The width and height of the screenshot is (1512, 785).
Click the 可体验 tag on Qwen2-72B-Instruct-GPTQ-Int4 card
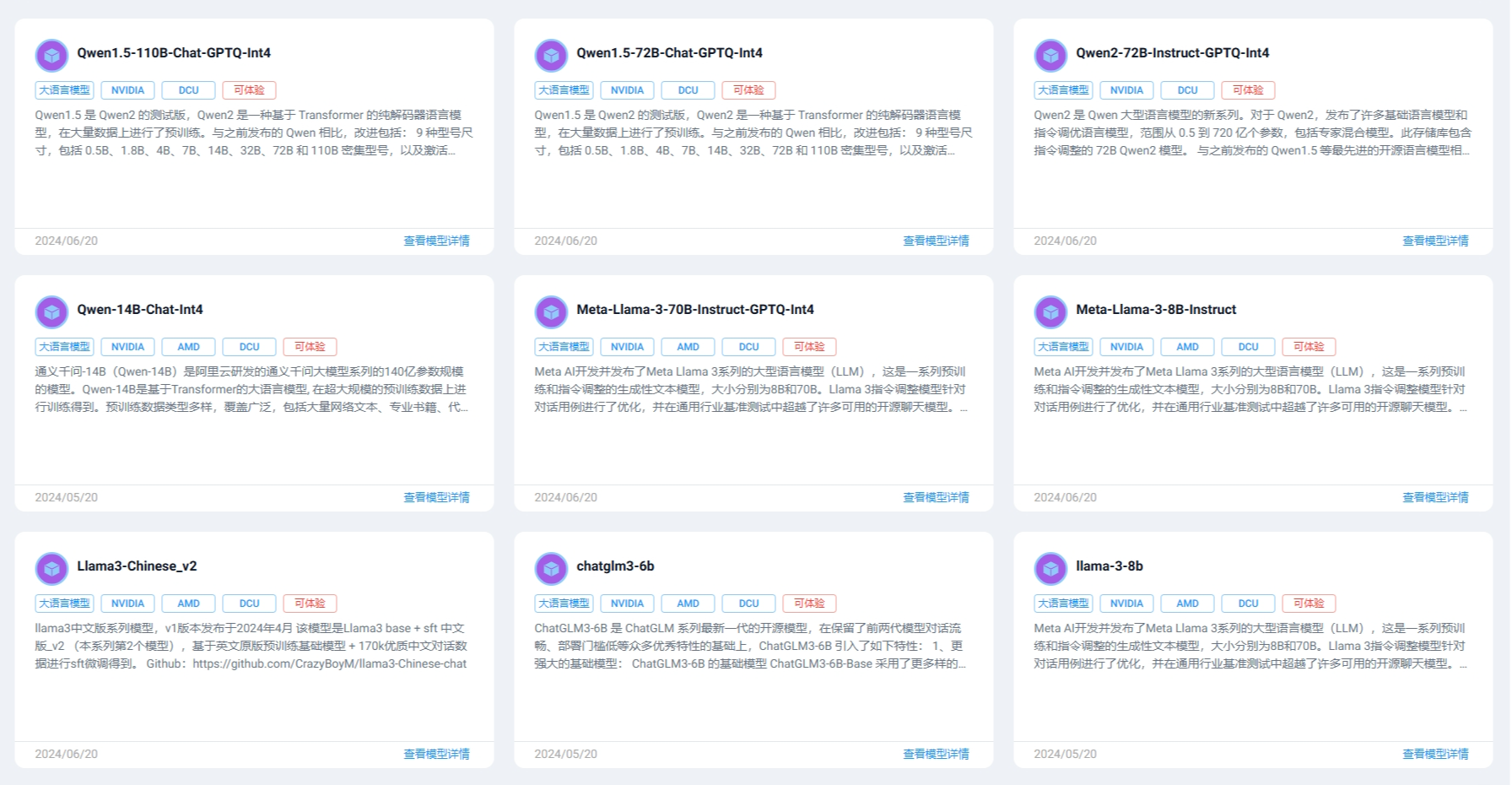coord(1248,90)
